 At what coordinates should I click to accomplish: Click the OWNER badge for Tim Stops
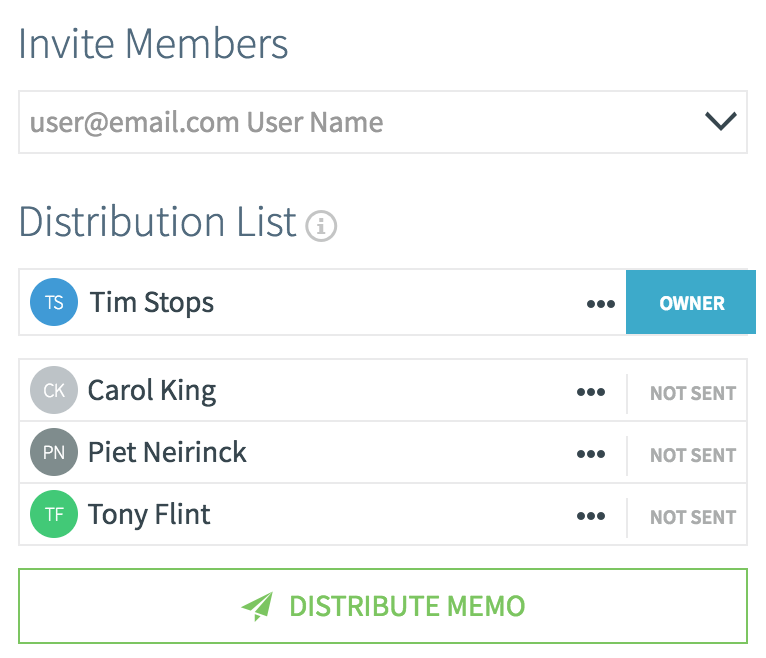pyautogui.click(x=691, y=302)
